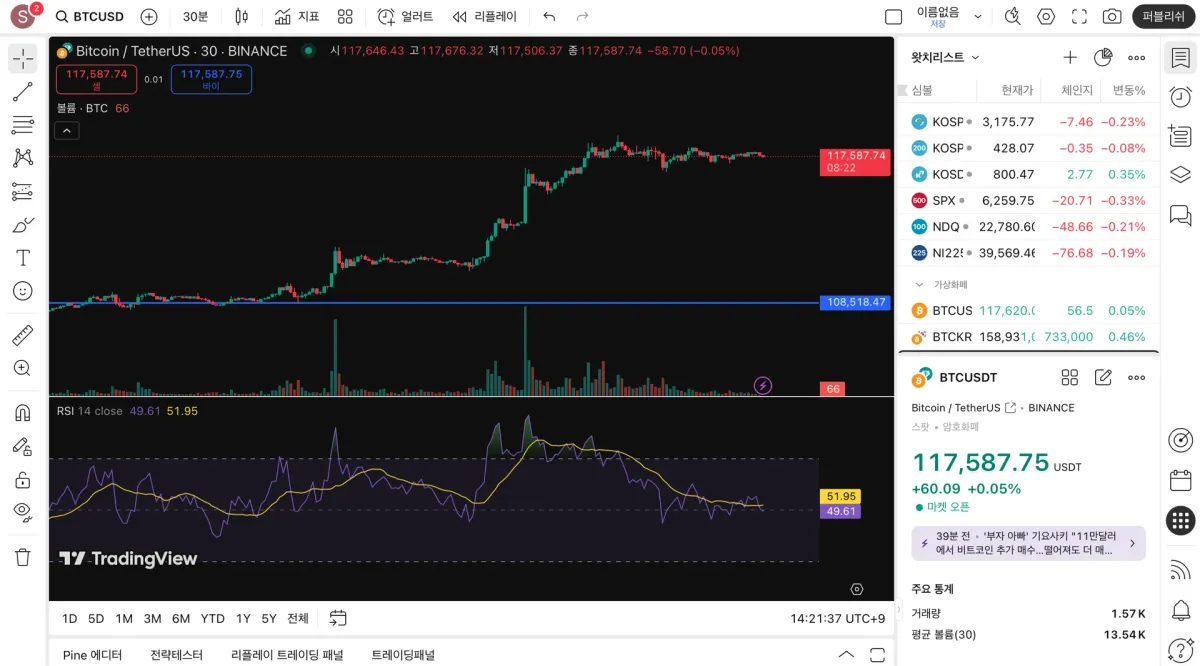Undo the last chart action
This screenshot has height=666, width=1200.
point(549,17)
